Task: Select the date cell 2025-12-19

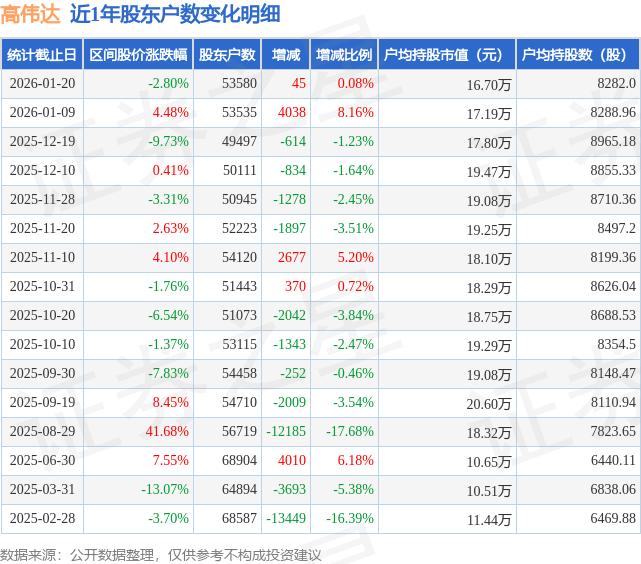Action: pyautogui.click(x=43, y=141)
